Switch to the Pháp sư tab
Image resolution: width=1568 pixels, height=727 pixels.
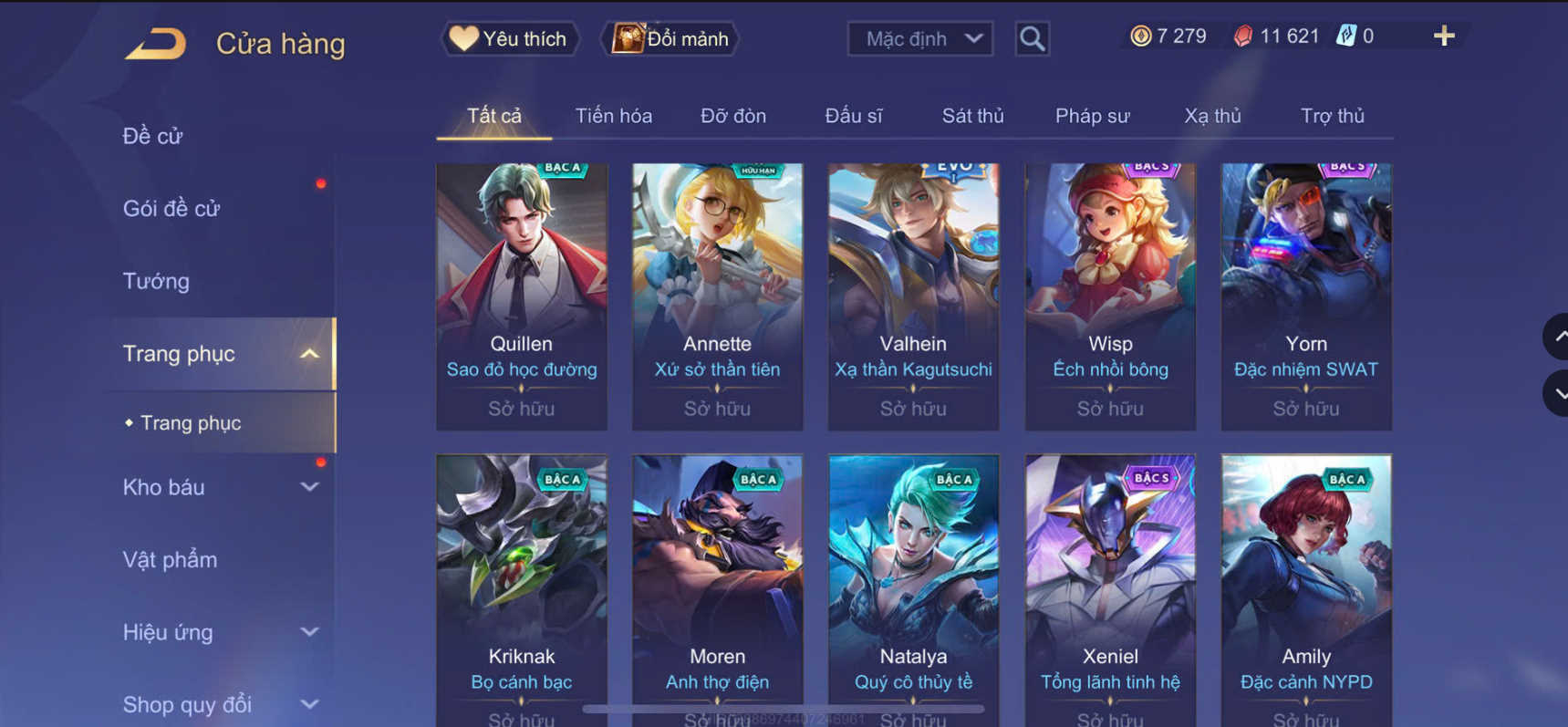click(1092, 116)
